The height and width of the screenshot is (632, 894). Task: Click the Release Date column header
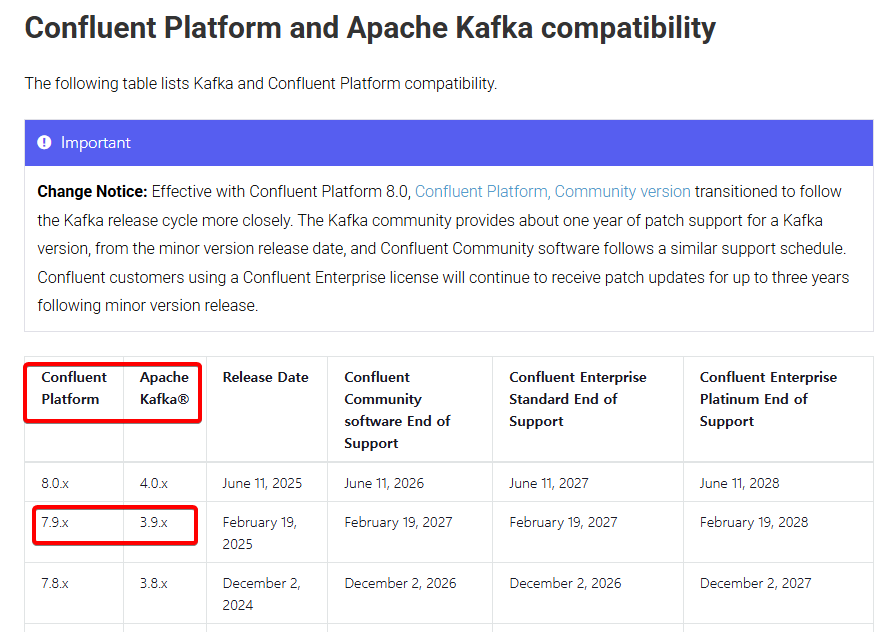point(265,377)
